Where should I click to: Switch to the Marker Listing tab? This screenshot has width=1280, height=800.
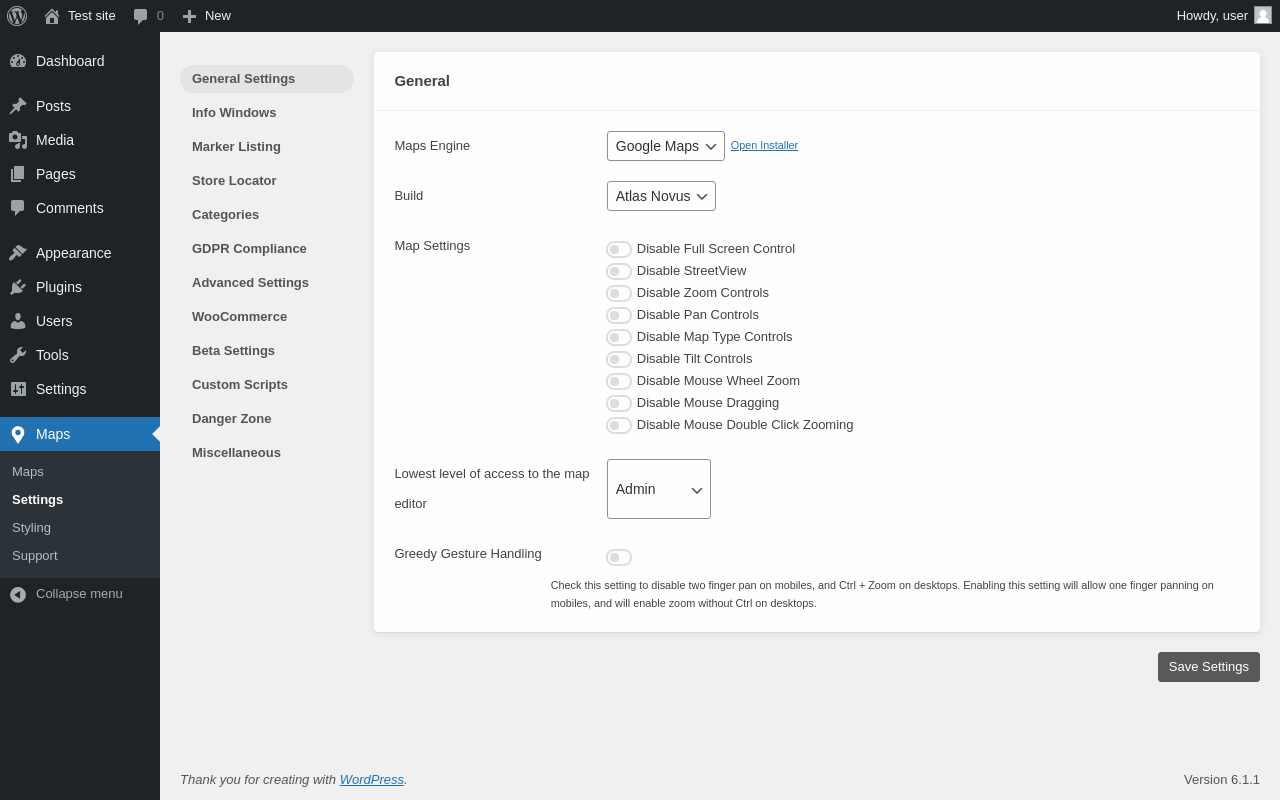tap(236, 147)
